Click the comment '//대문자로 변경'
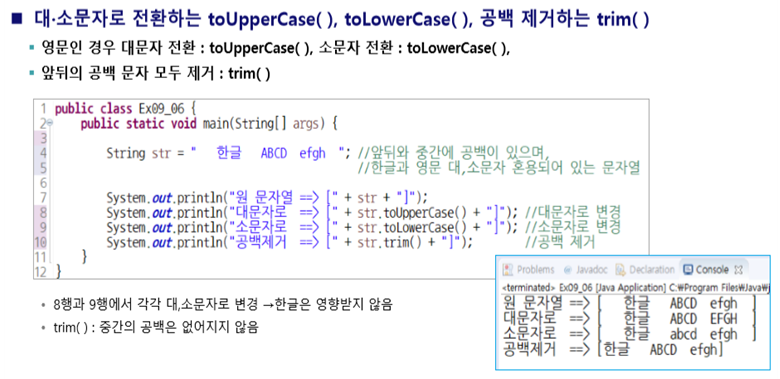The height and width of the screenshot is (379, 780). [x=573, y=212]
